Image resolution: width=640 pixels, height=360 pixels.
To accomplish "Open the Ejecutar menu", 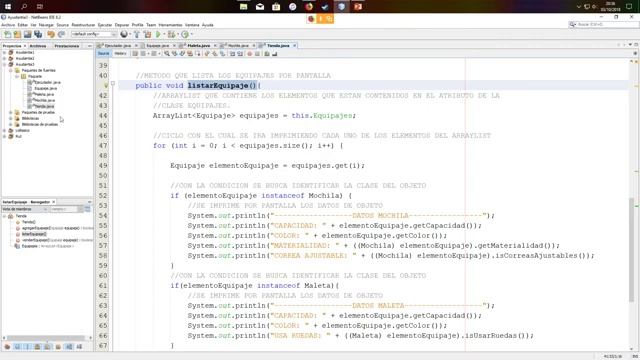I will point(104,25).
